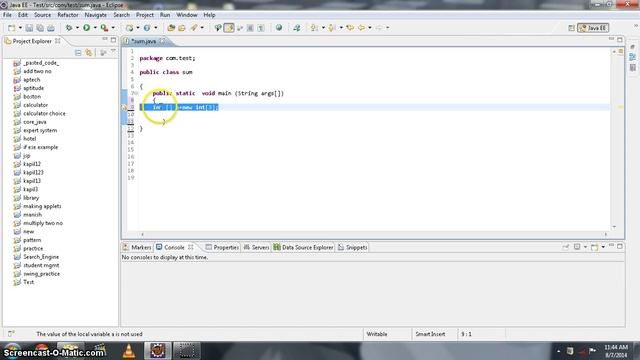Viewport: 640px width, 360px height.
Task: Switch to the Java EE perspective button
Action: point(593,28)
